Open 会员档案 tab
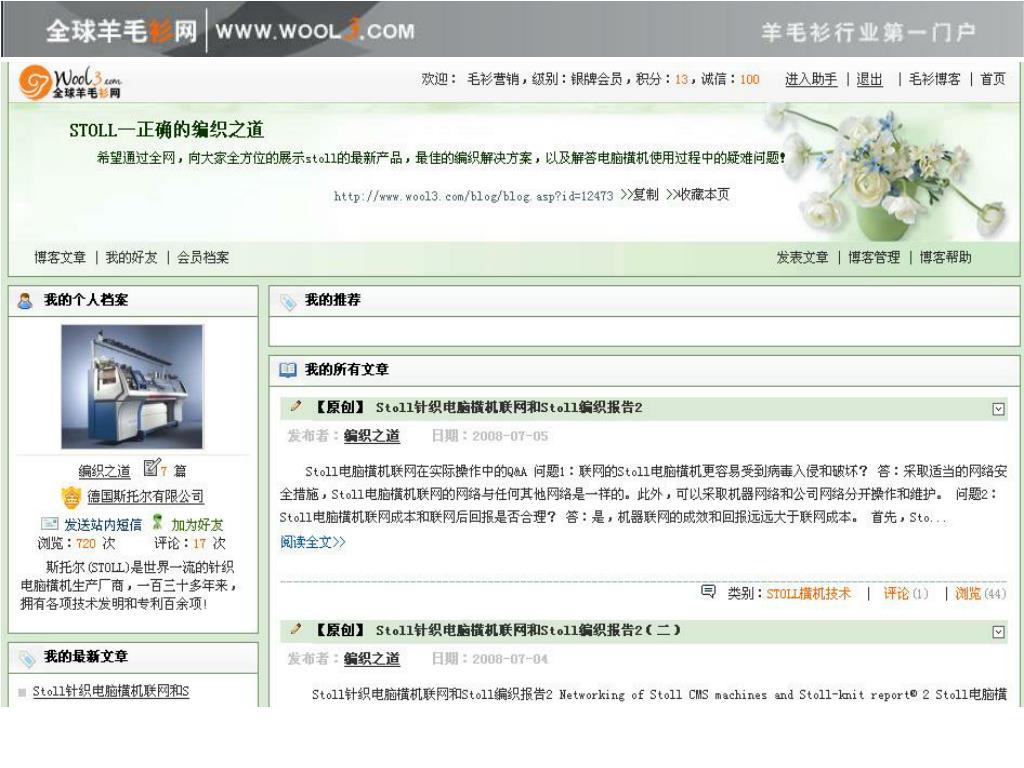Image resolution: width=1024 pixels, height=768 pixels. click(203, 257)
